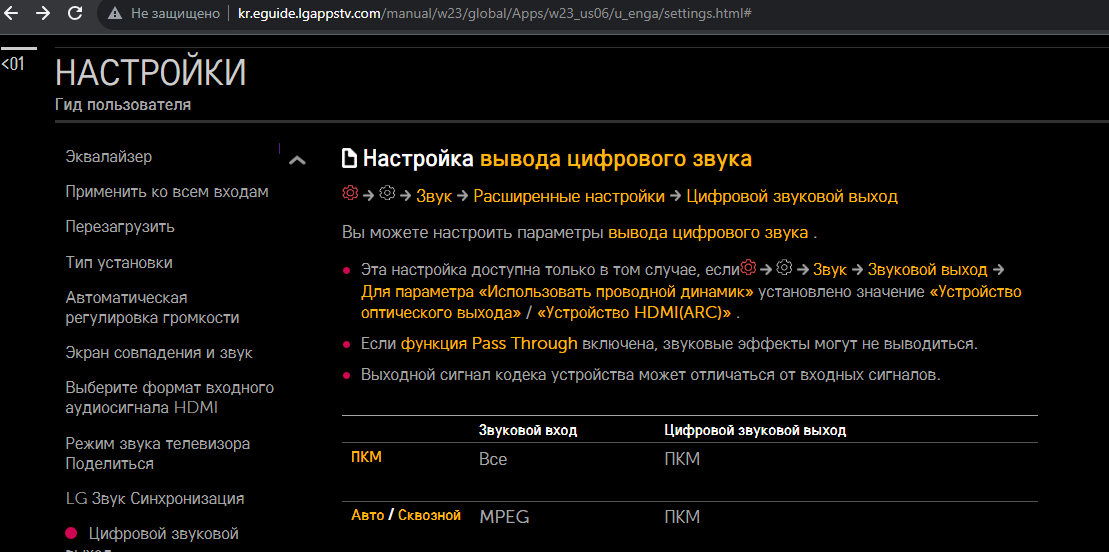Collapse the sidebar list with the up chevron
The height and width of the screenshot is (552, 1109).
[x=296, y=160]
